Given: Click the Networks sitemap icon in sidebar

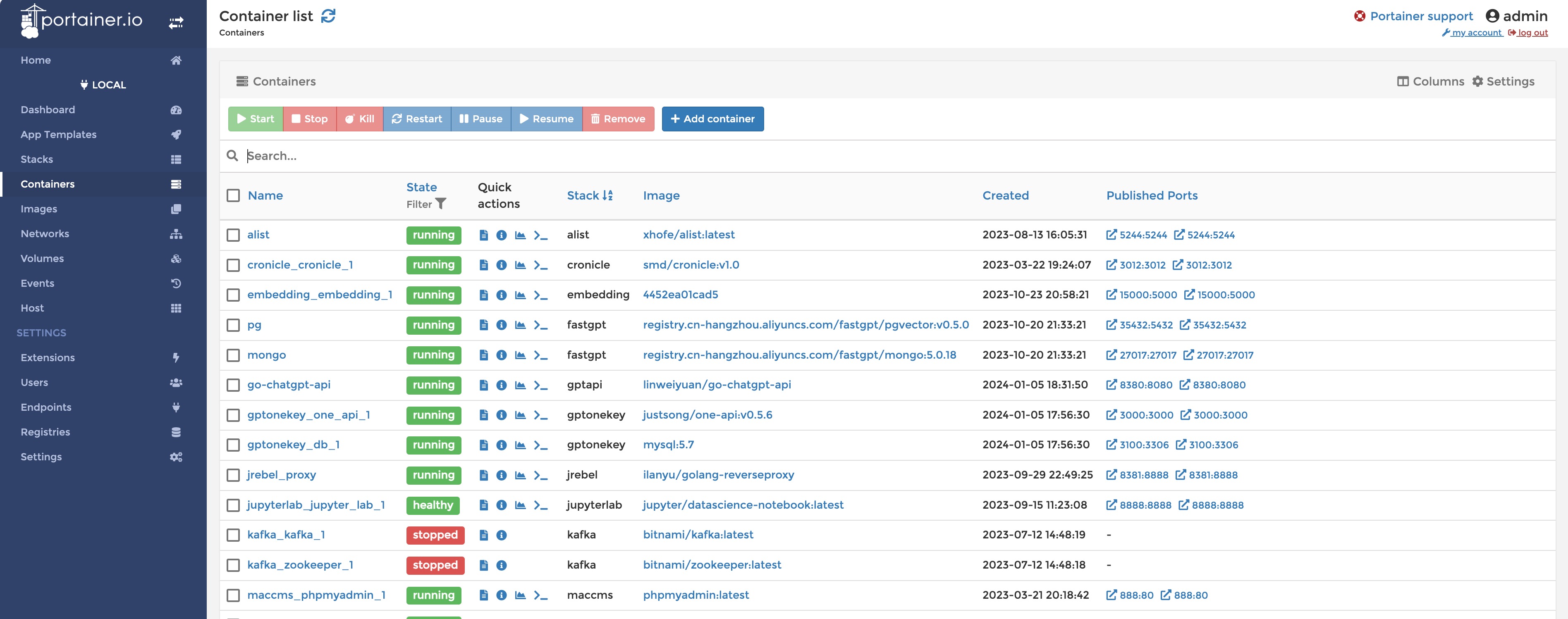Looking at the screenshot, I should coord(176,233).
